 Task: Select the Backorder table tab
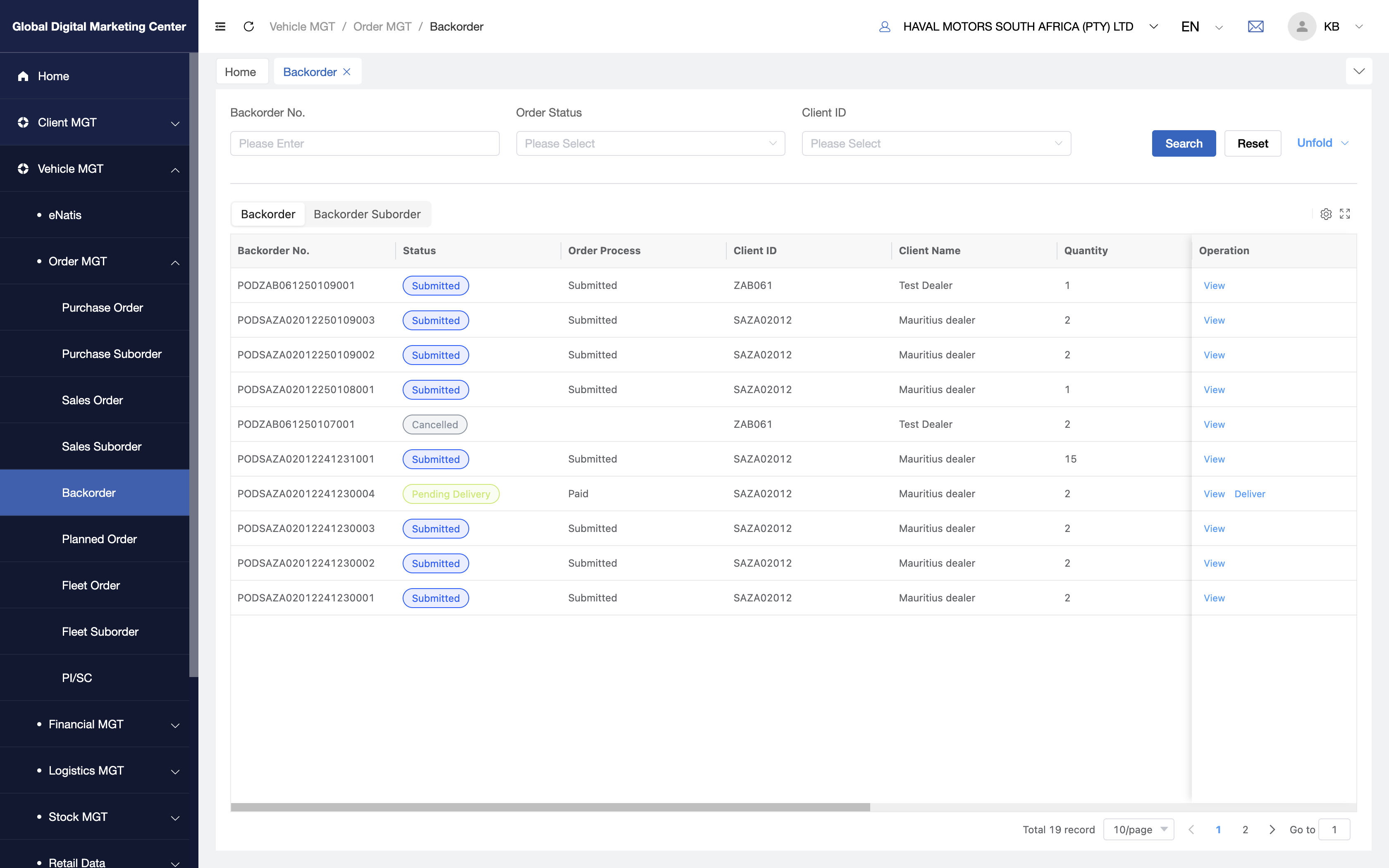click(x=268, y=214)
